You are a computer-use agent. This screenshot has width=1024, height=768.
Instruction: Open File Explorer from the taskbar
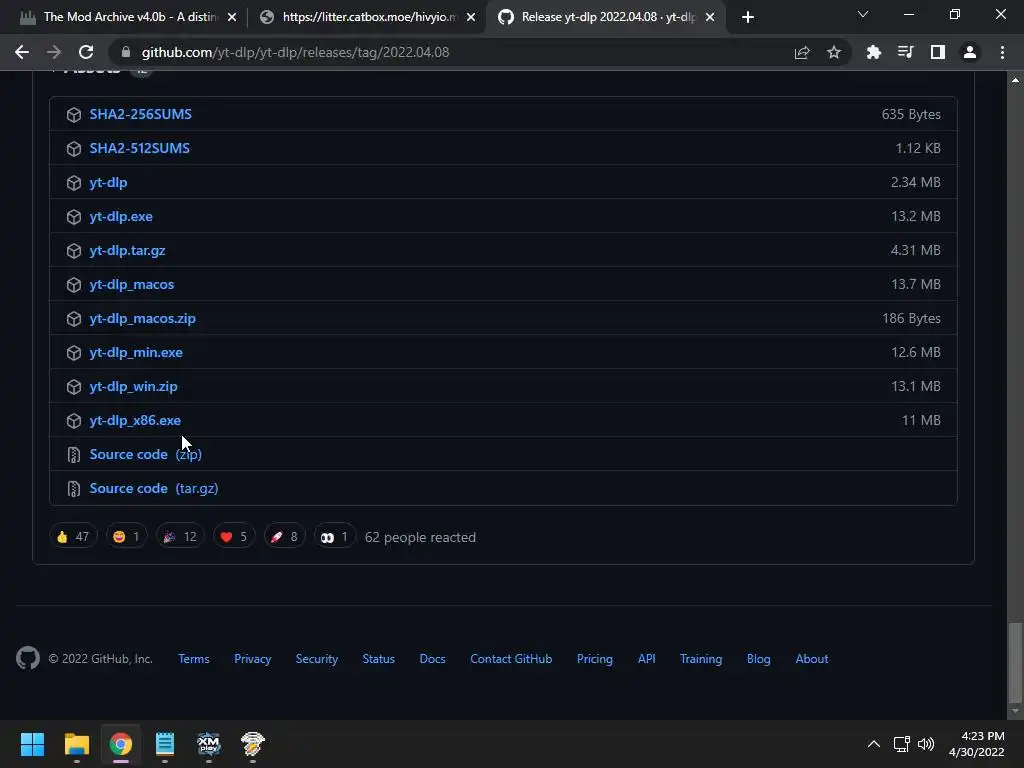click(76, 744)
